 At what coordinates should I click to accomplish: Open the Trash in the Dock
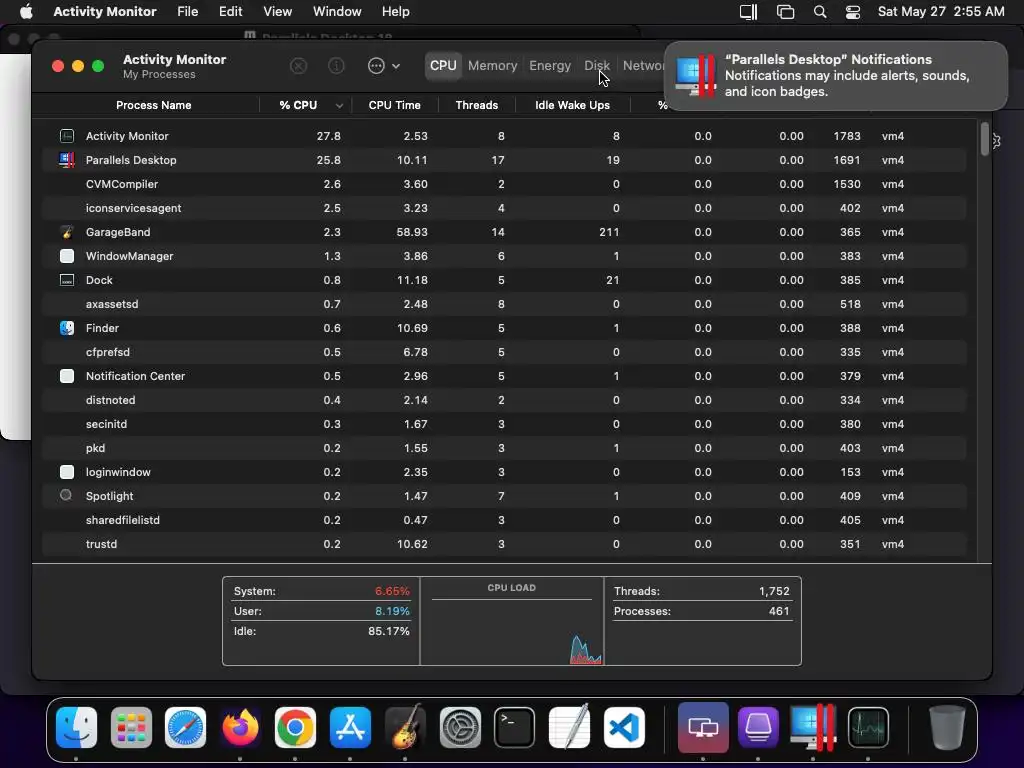[947, 727]
